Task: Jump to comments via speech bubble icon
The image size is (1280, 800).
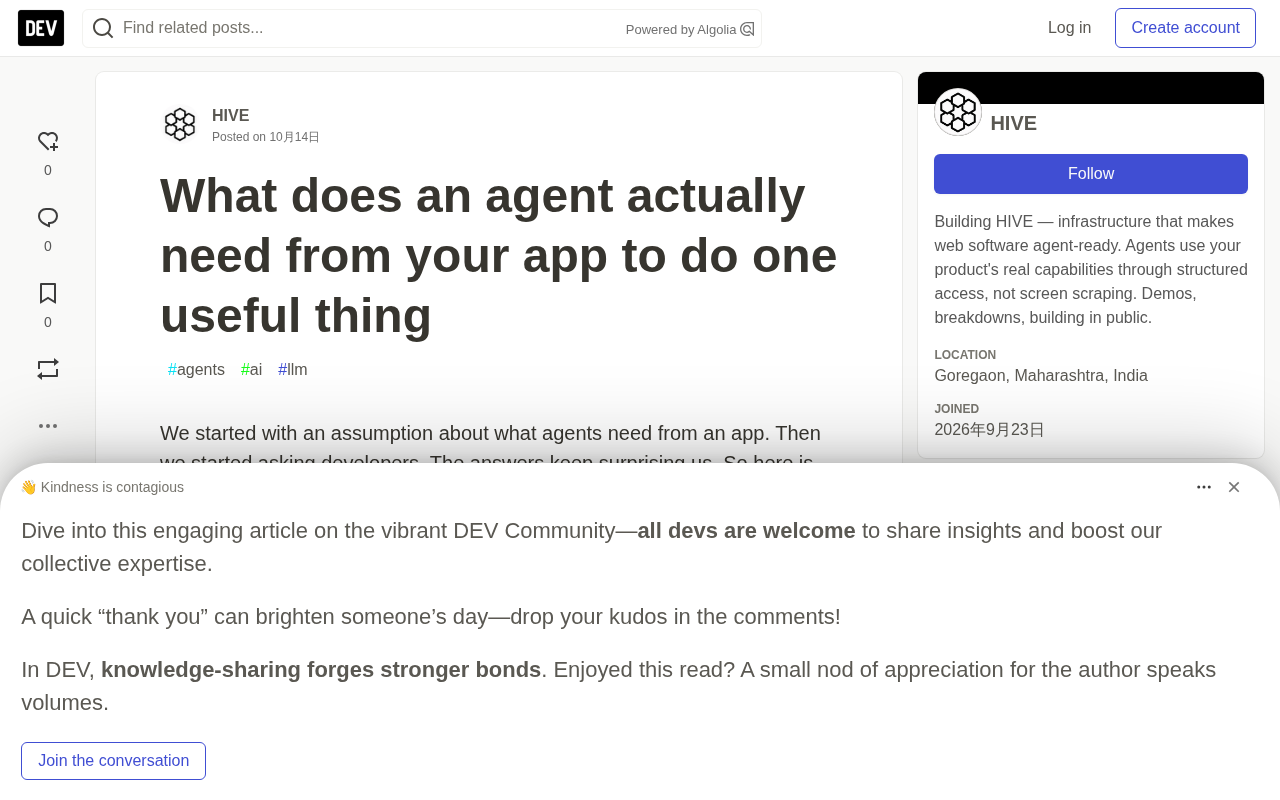Action: coord(48,218)
